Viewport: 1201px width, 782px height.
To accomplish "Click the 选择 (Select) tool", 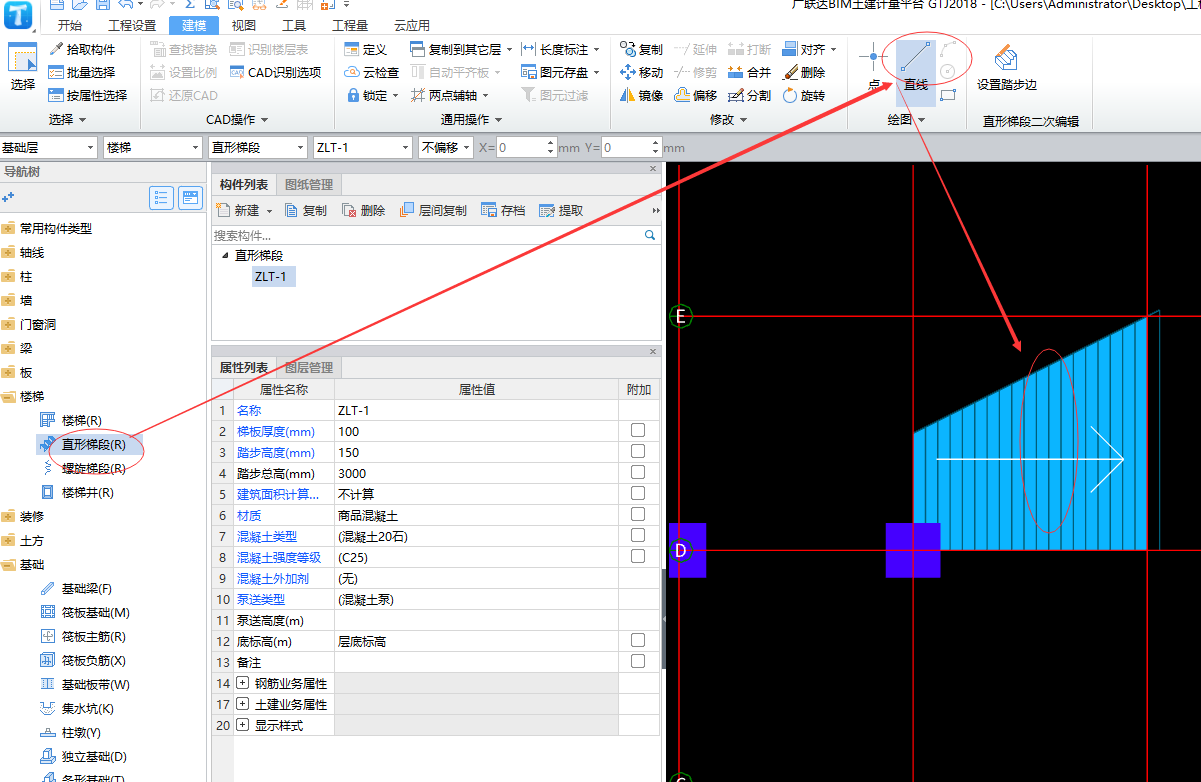I will (x=22, y=68).
